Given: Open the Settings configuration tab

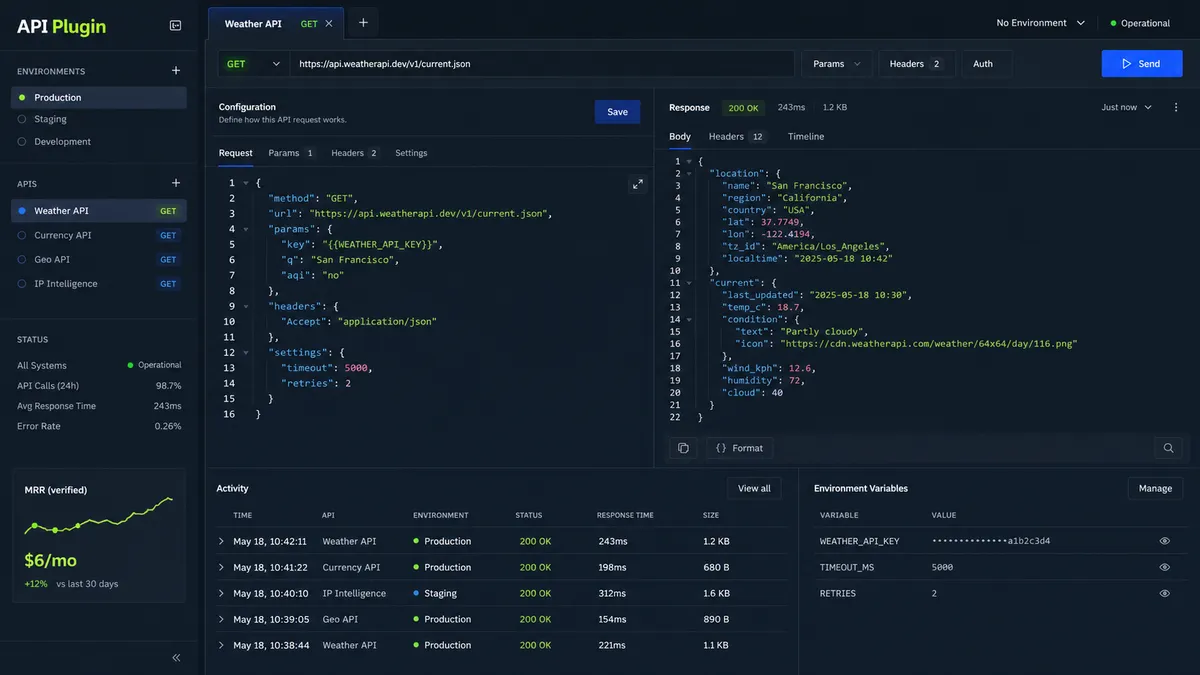Looking at the screenshot, I should point(411,153).
